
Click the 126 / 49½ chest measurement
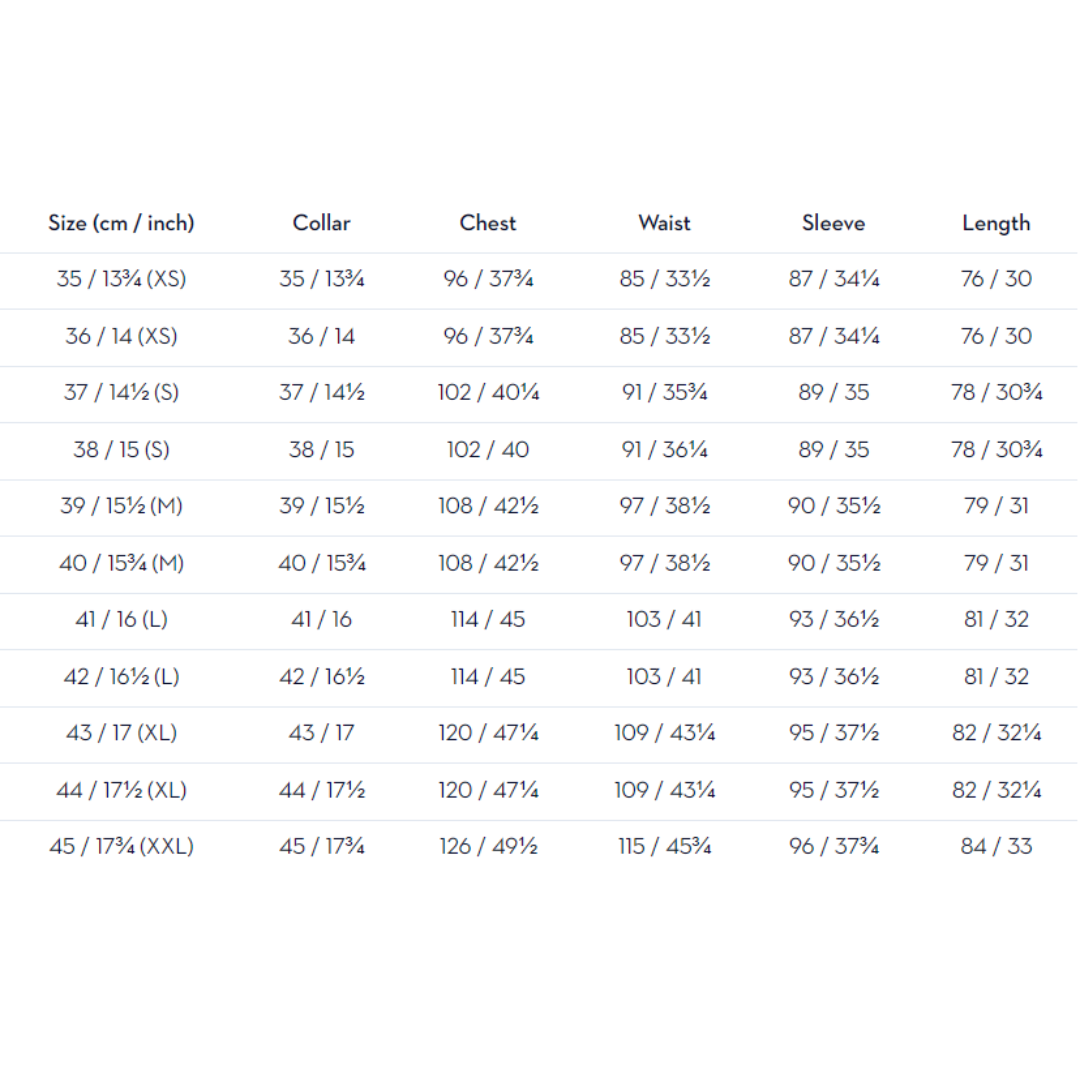point(488,847)
